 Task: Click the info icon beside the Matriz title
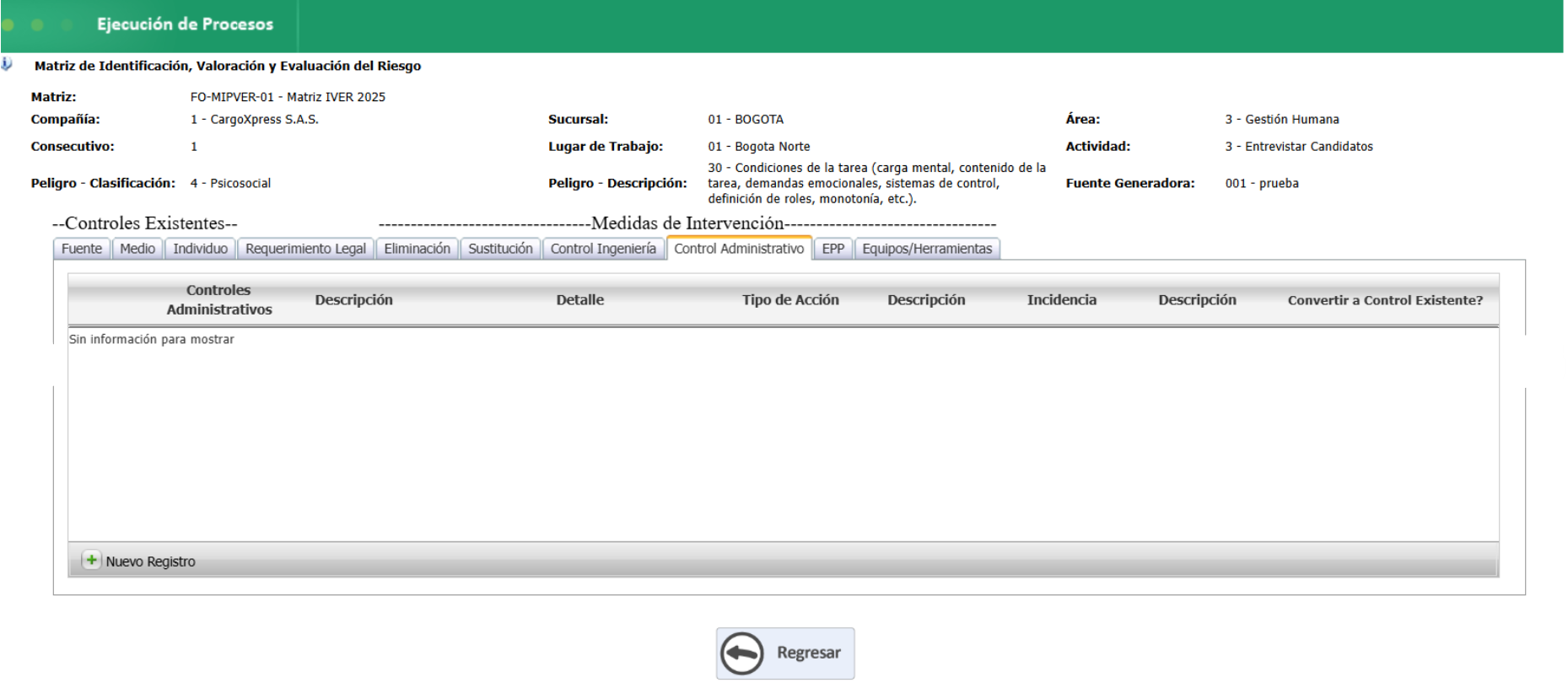[x=7, y=64]
